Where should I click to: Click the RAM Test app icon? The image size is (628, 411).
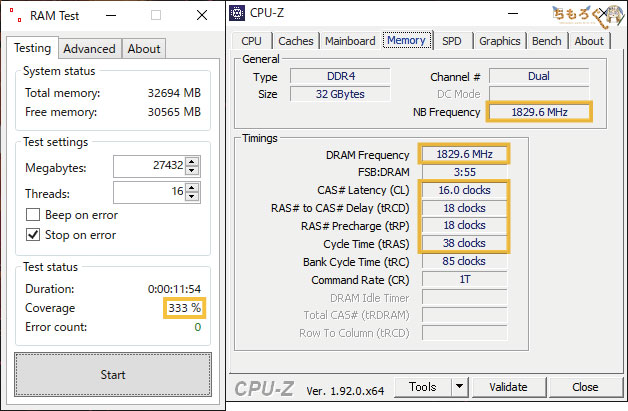click(16, 15)
